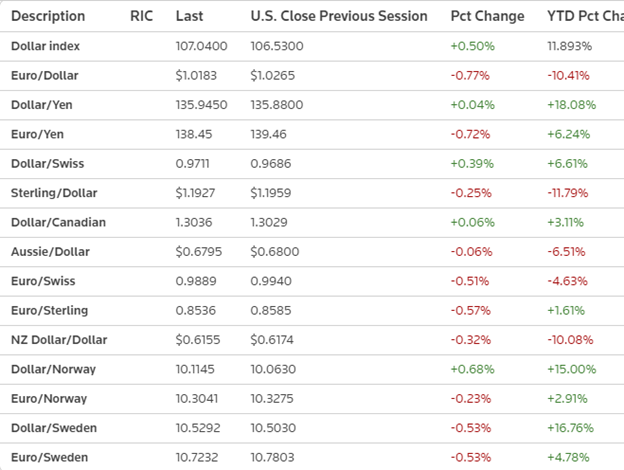Click the U.S. Close Previous Session header
The width and height of the screenshot is (624, 470).
[339, 17]
